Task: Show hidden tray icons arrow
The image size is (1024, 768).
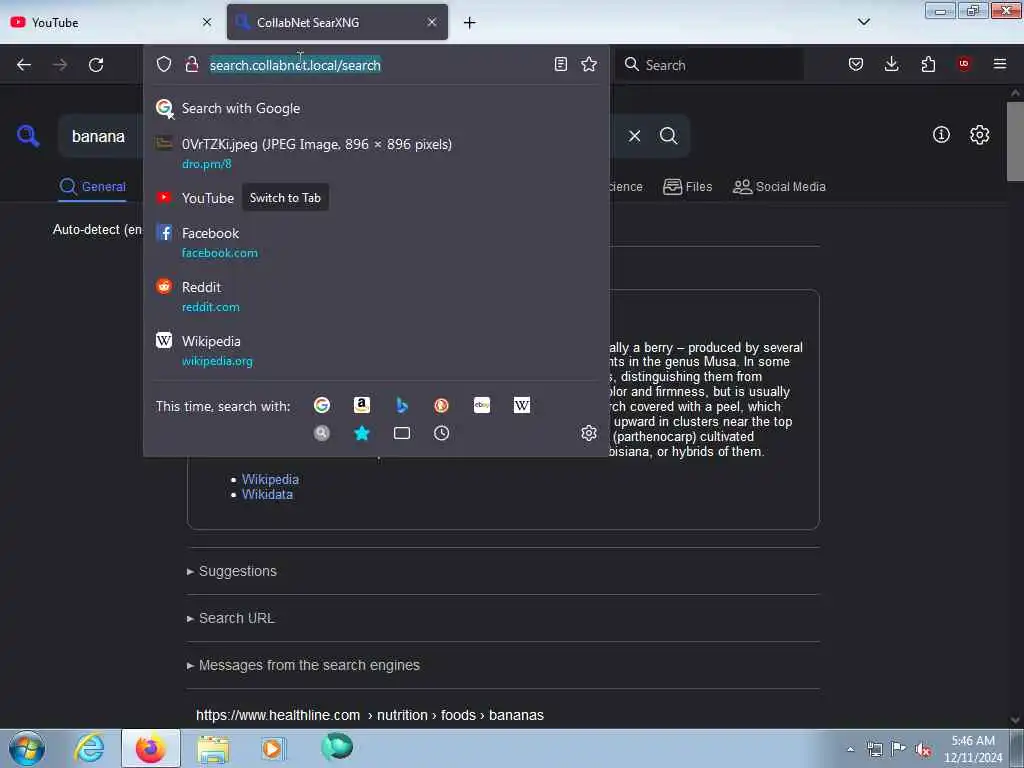Action: (850, 749)
